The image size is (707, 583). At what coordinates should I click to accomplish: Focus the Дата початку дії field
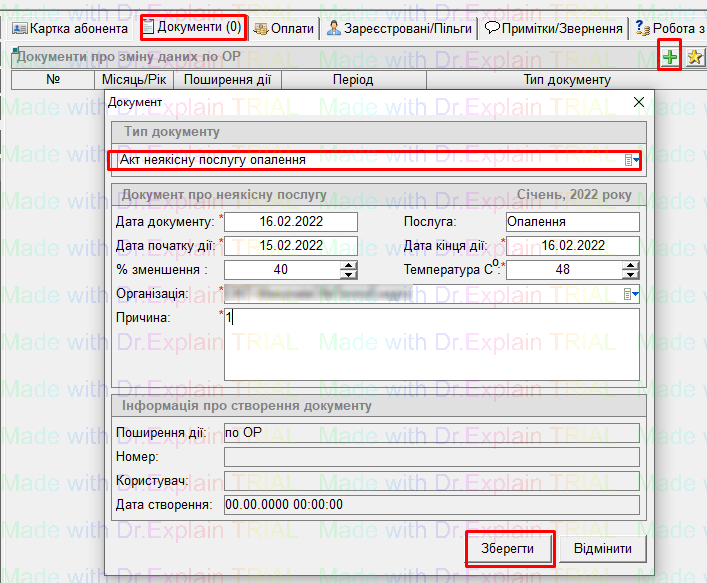point(290,245)
